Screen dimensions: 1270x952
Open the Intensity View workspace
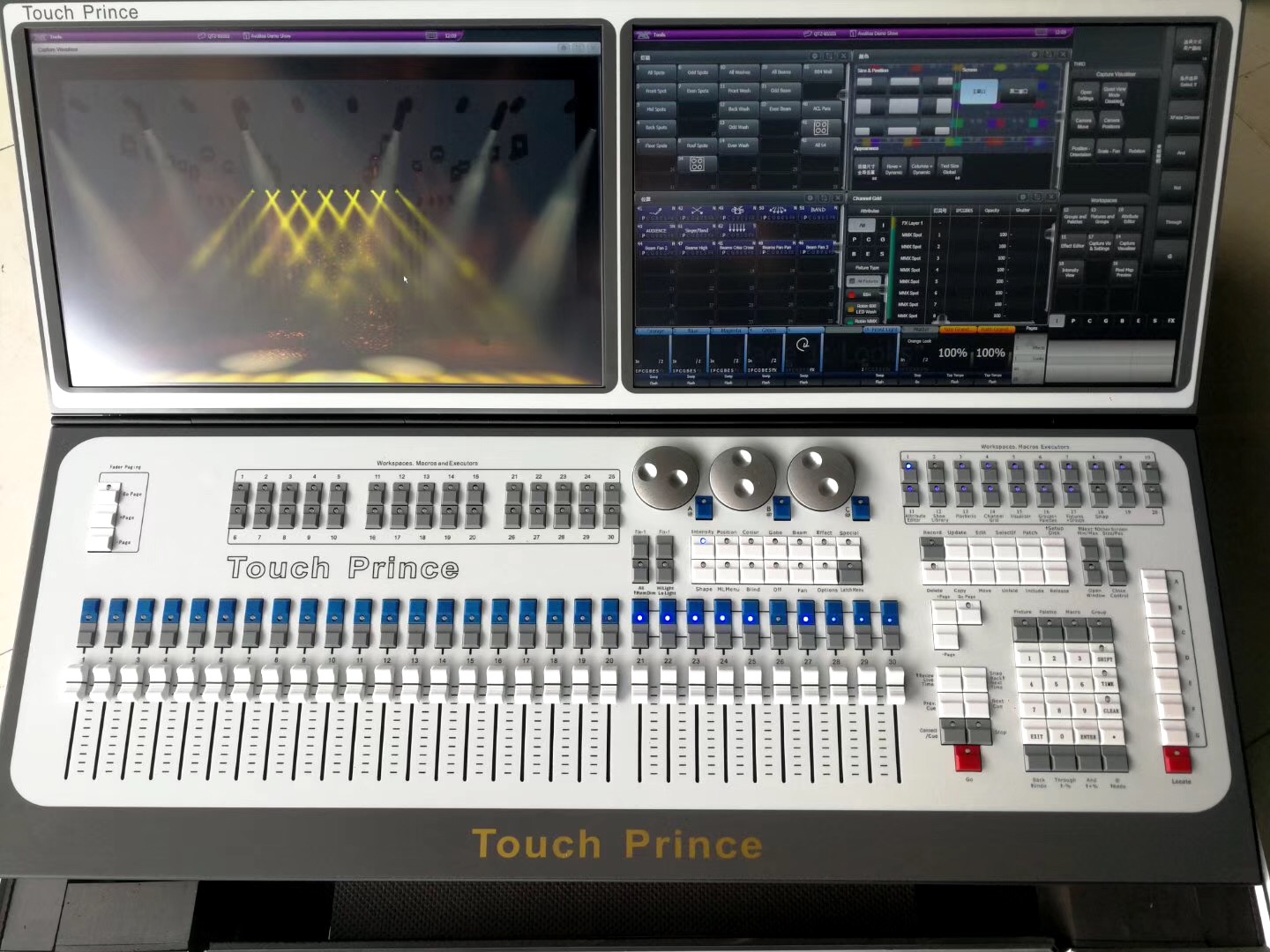click(x=1071, y=271)
